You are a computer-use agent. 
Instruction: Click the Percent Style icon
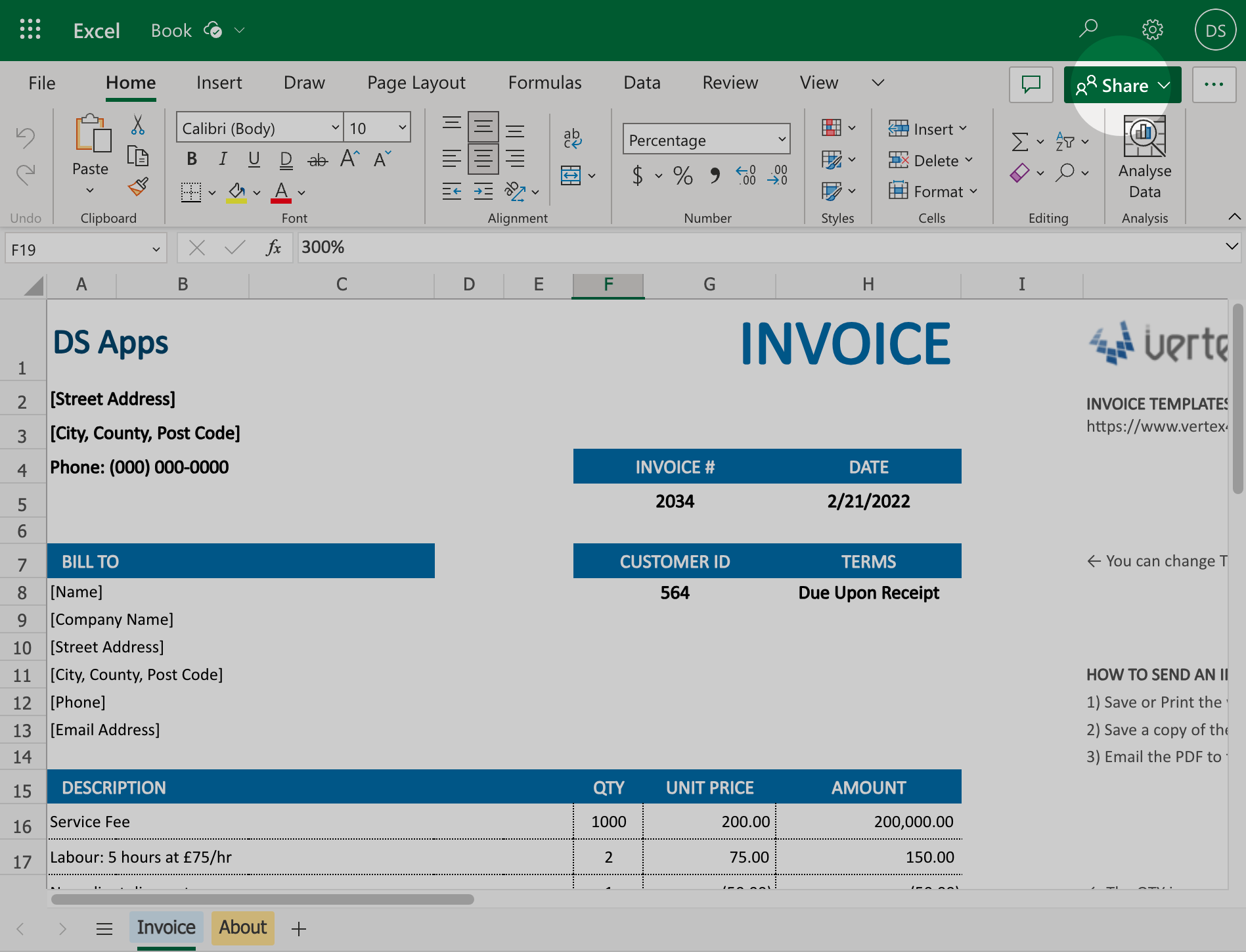682,175
